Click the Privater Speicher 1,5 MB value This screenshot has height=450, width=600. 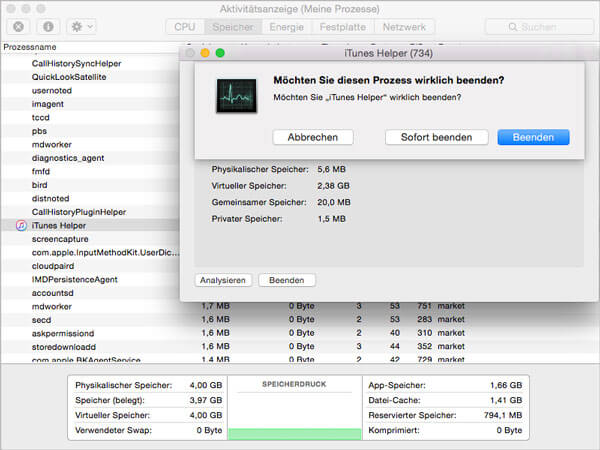click(x=331, y=219)
